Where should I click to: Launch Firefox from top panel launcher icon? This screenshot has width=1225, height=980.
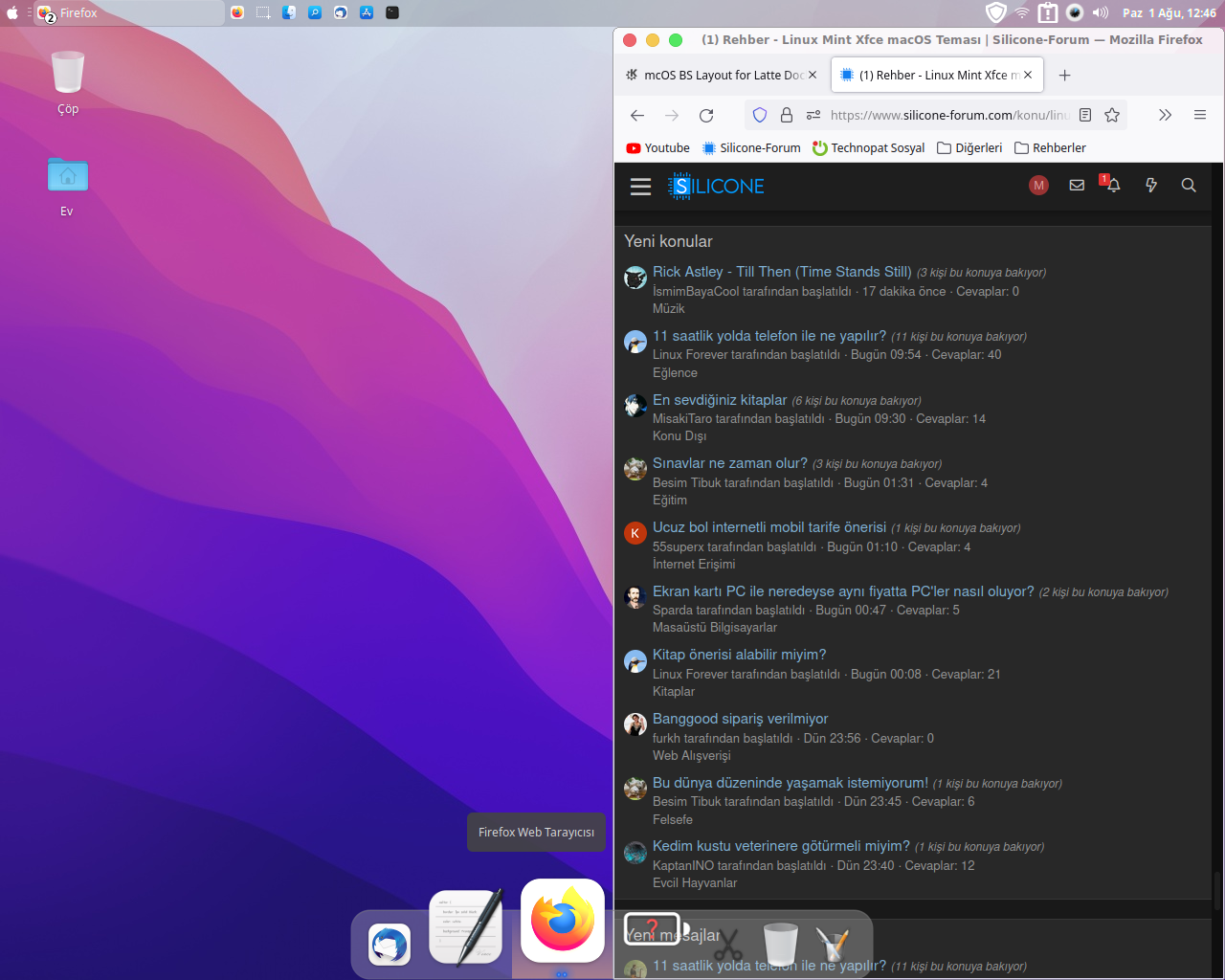tap(237, 12)
